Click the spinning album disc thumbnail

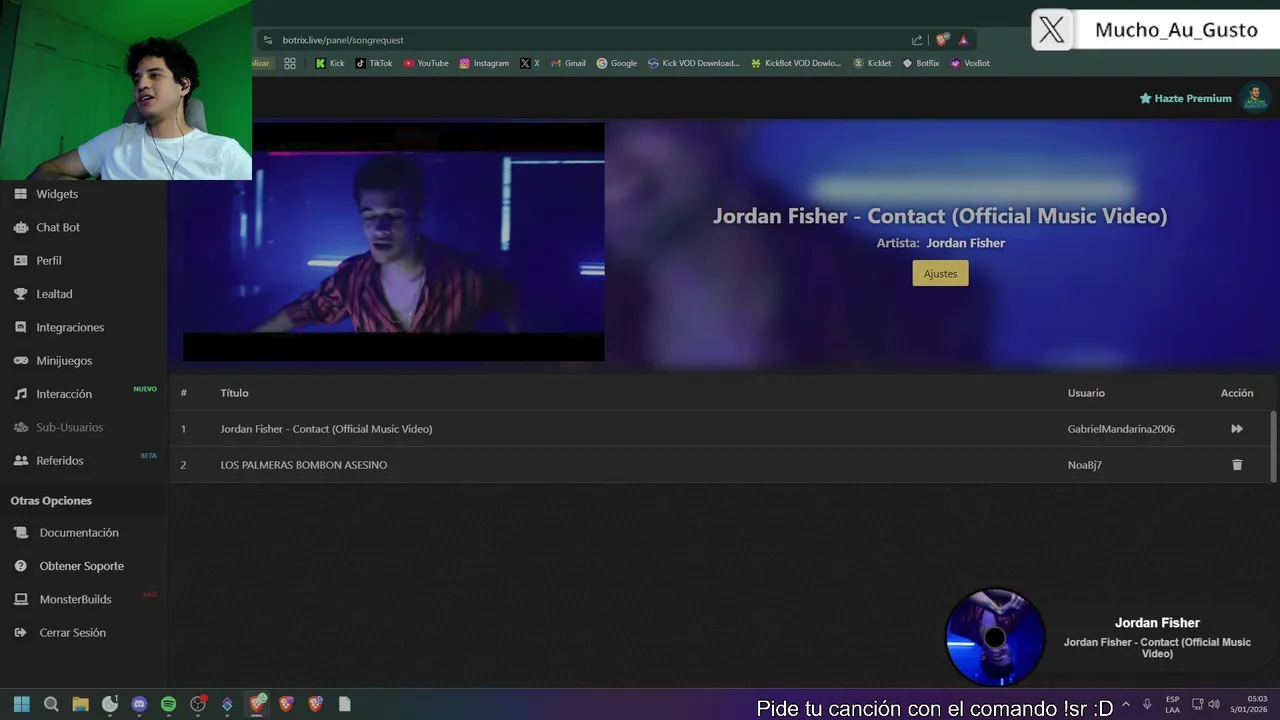point(995,637)
